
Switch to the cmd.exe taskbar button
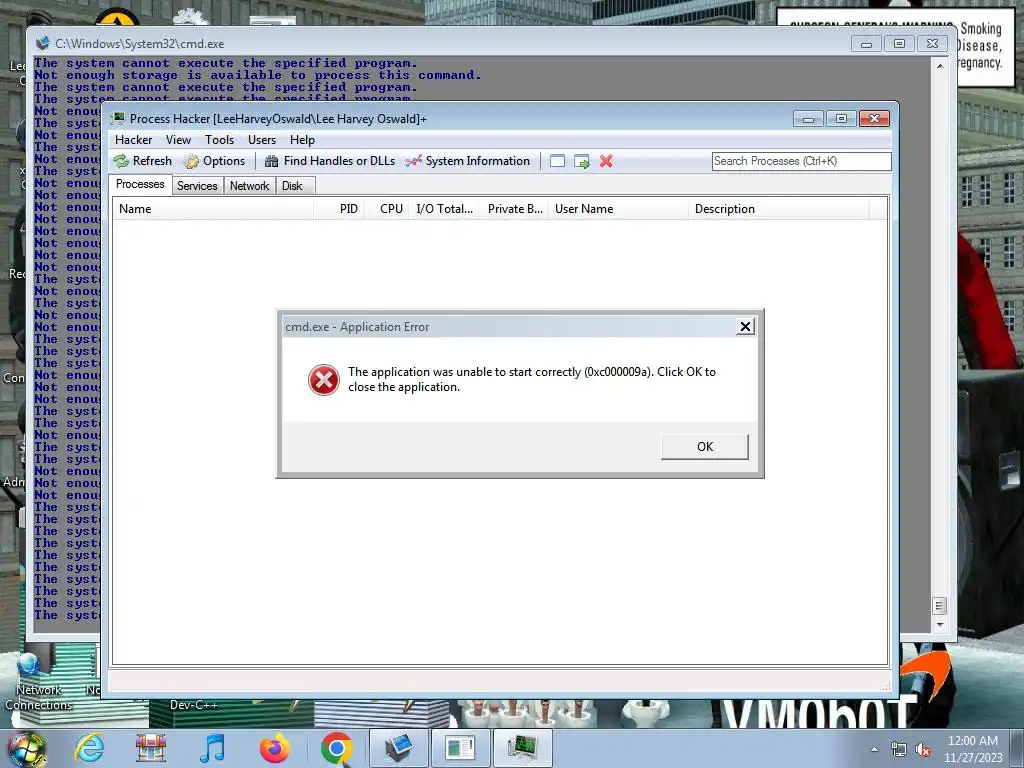pyautogui.click(x=398, y=748)
